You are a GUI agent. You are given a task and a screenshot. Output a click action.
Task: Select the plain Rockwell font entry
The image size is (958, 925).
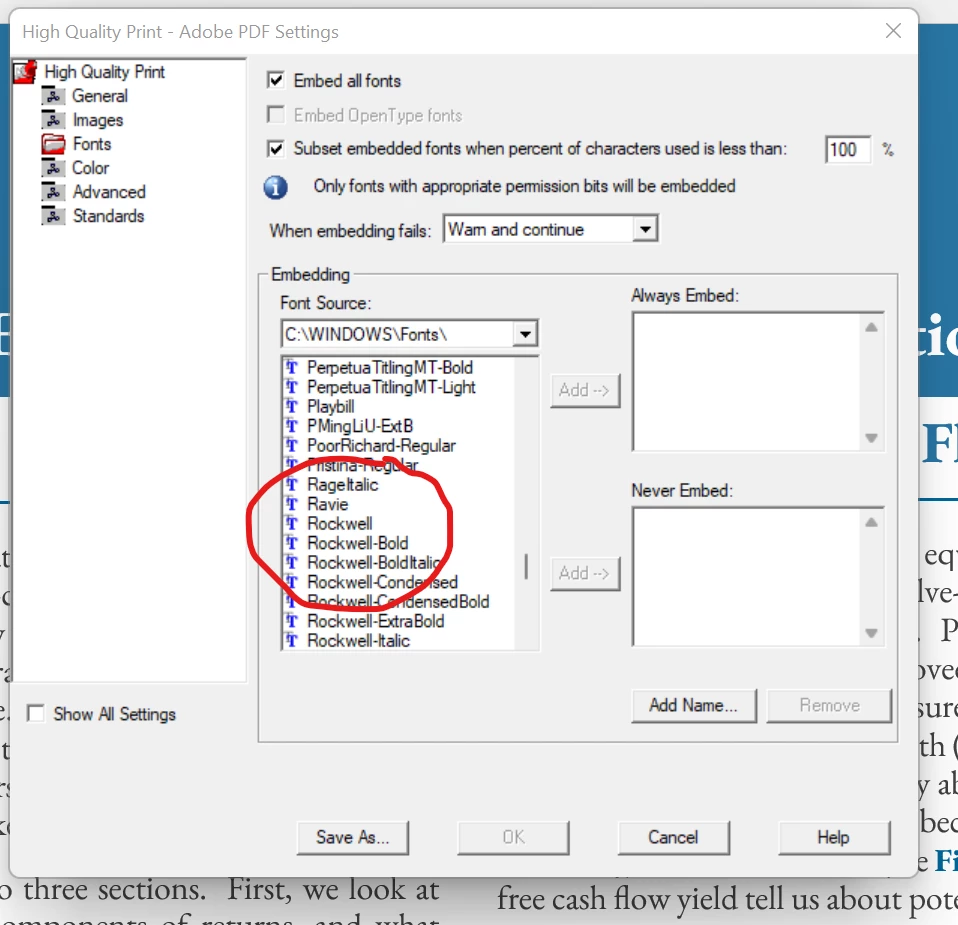tap(340, 524)
